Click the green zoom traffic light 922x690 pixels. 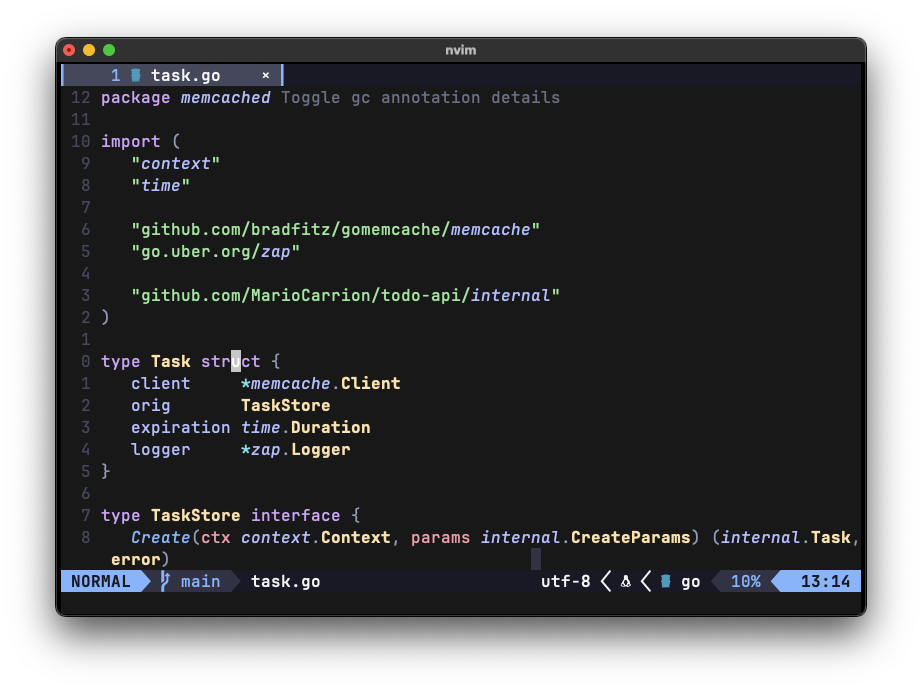(108, 48)
